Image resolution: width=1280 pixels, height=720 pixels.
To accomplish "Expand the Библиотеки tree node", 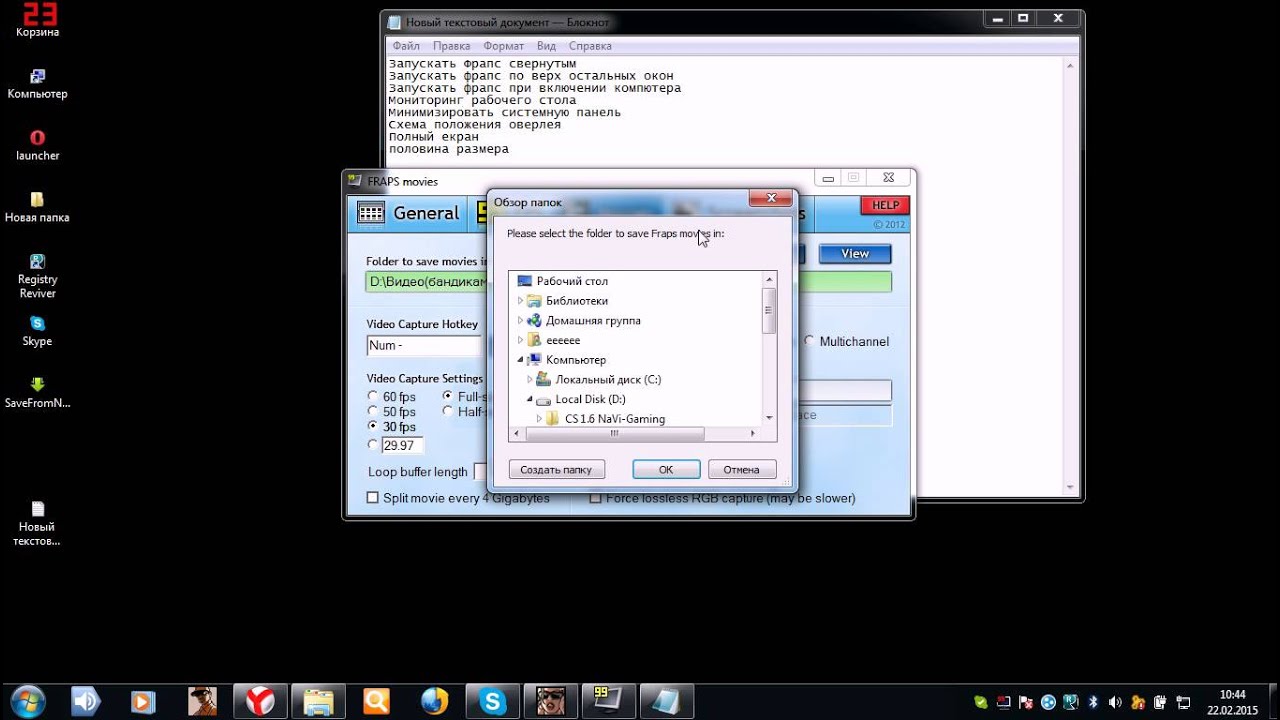I will click(520, 301).
